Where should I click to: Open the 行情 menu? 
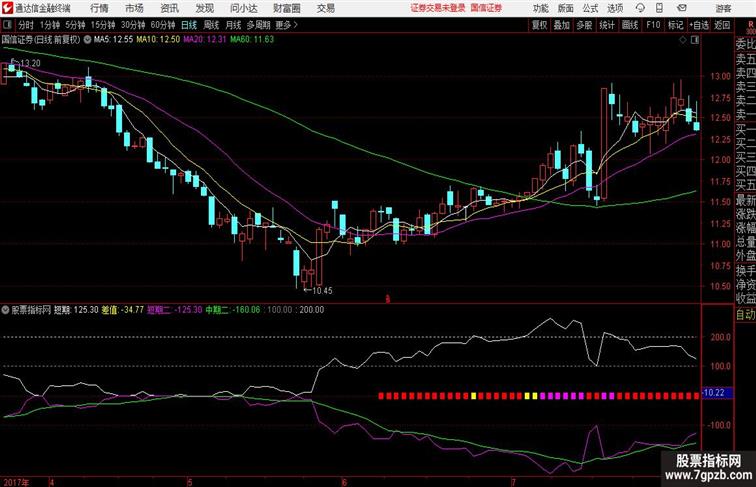[x=99, y=8]
